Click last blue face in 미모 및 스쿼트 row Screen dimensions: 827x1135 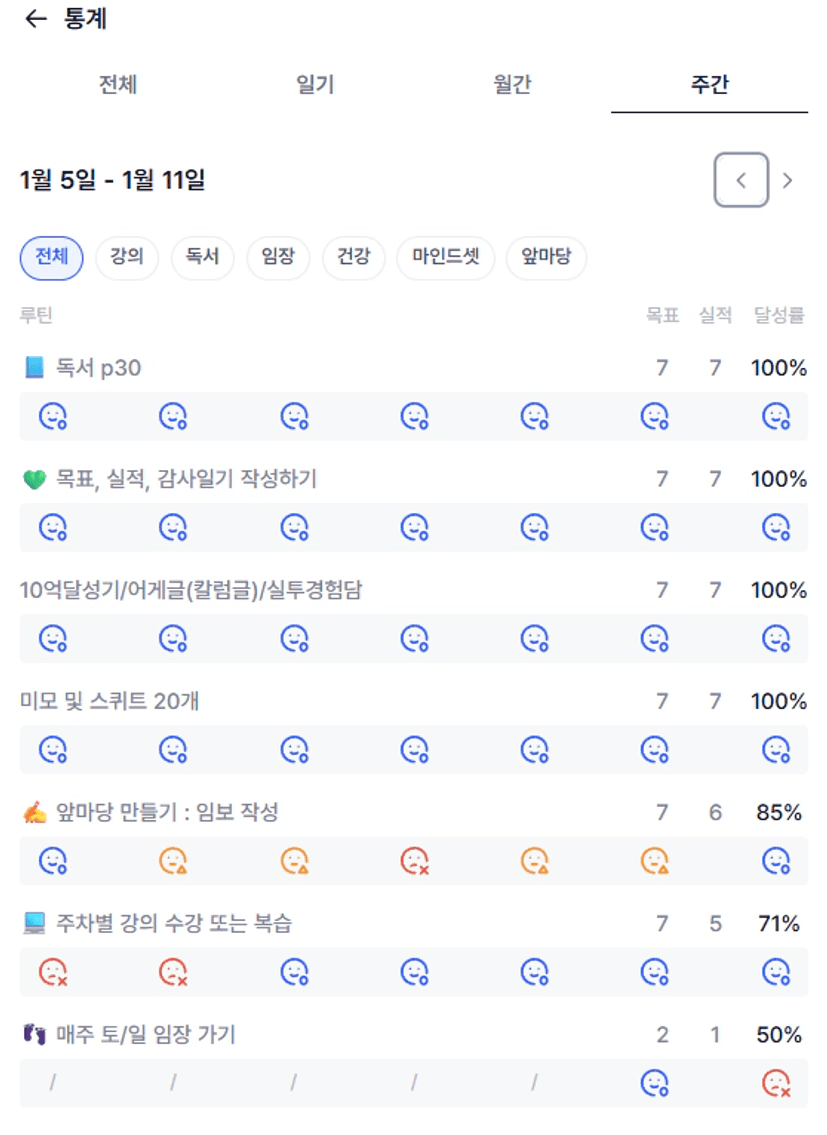point(776,749)
